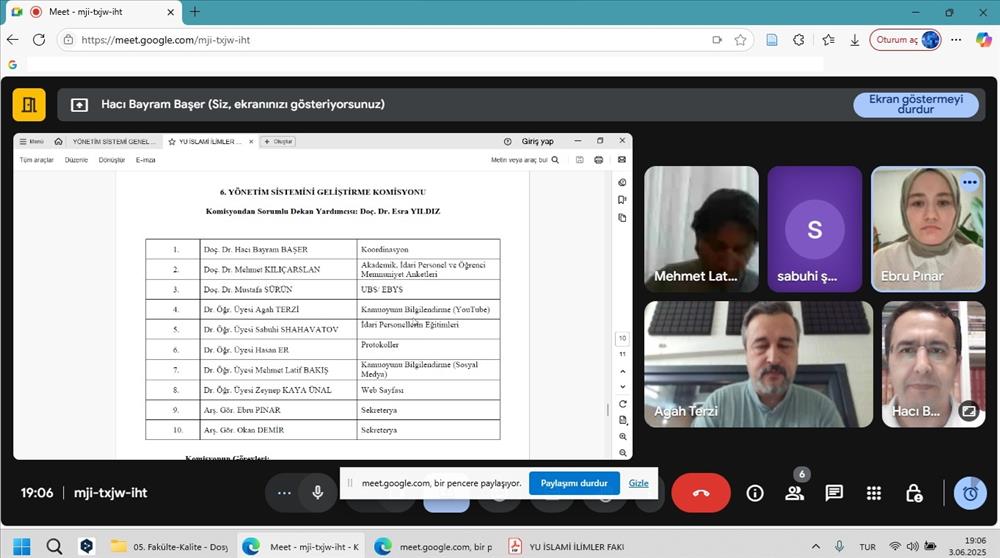
Task: Open the chat panel icon
Action: pos(834,493)
